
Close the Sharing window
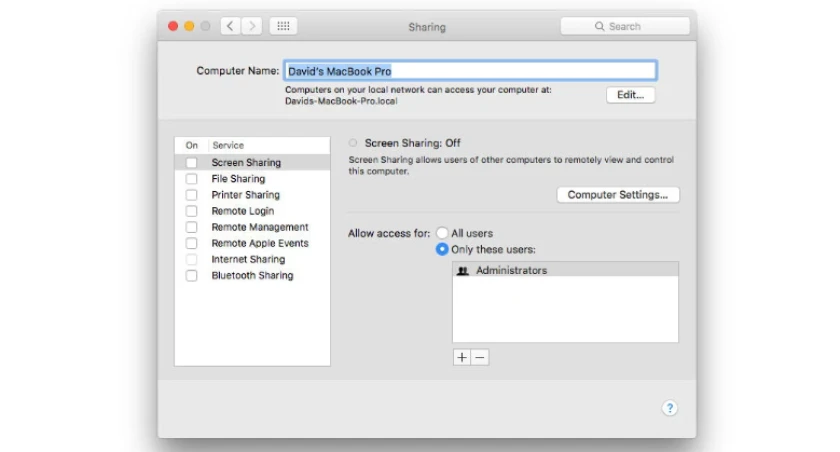(x=173, y=26)
